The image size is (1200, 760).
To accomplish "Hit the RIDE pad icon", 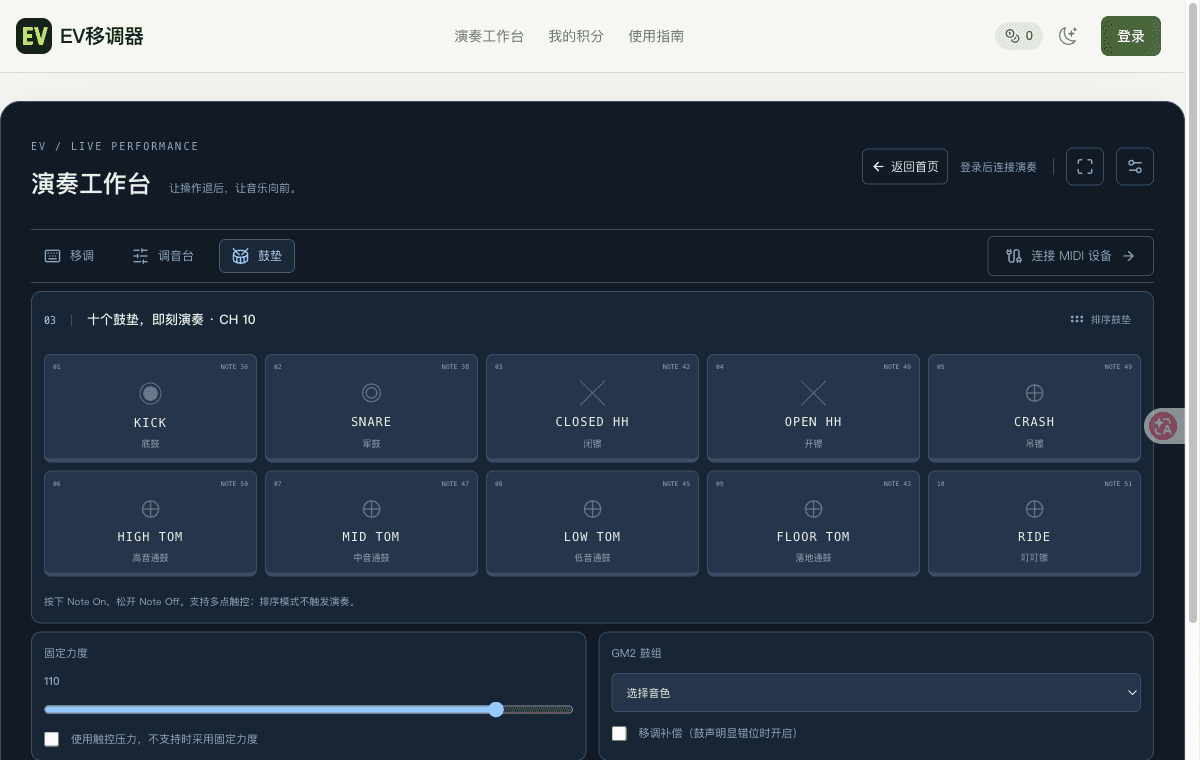I will pos(1034,509).
